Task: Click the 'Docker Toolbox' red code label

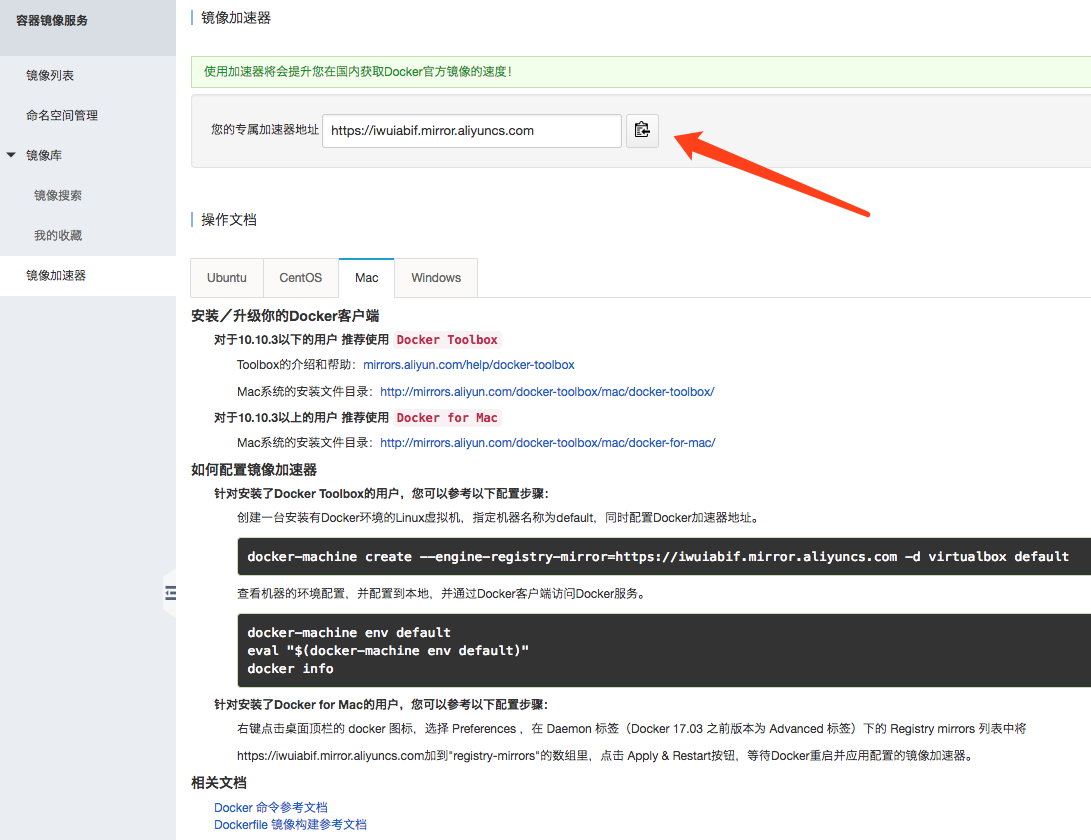Action: point(447,340)
